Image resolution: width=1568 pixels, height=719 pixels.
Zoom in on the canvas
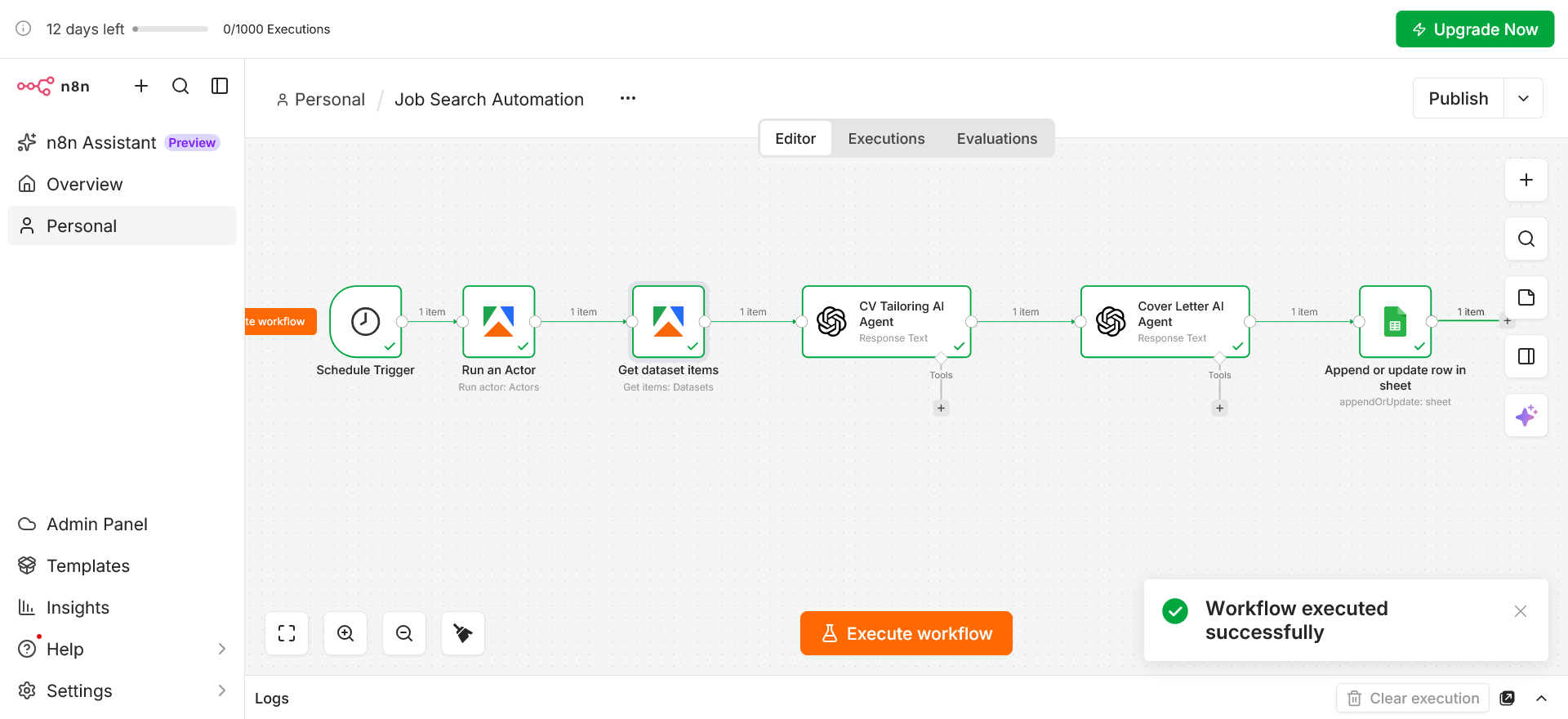pos(345,633)
